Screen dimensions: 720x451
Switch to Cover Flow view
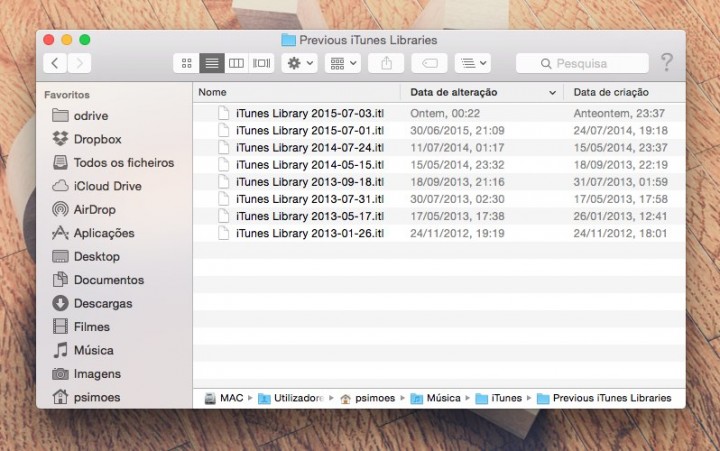262,63
